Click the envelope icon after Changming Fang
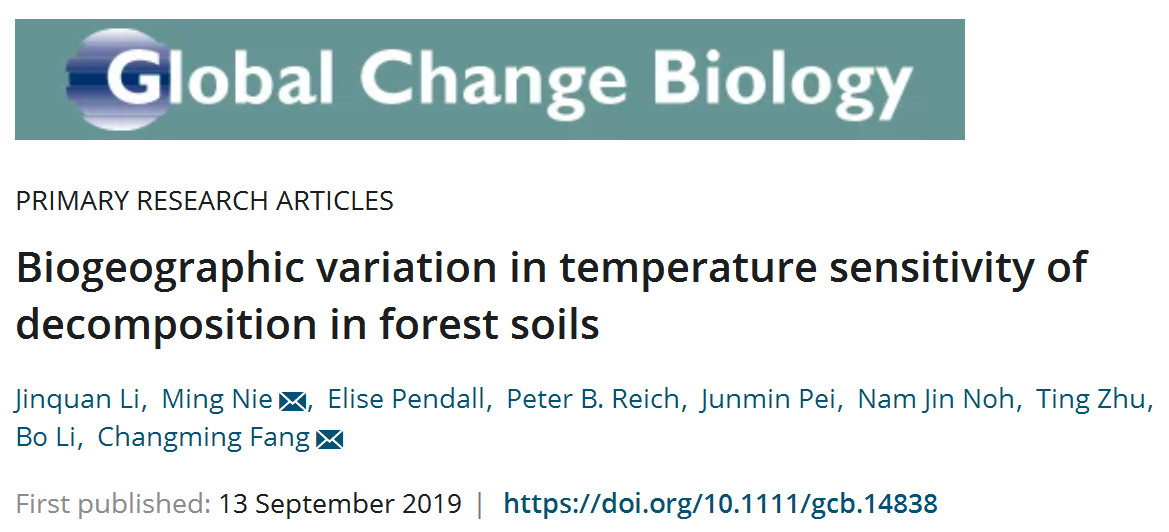 (x=330, y=439)
